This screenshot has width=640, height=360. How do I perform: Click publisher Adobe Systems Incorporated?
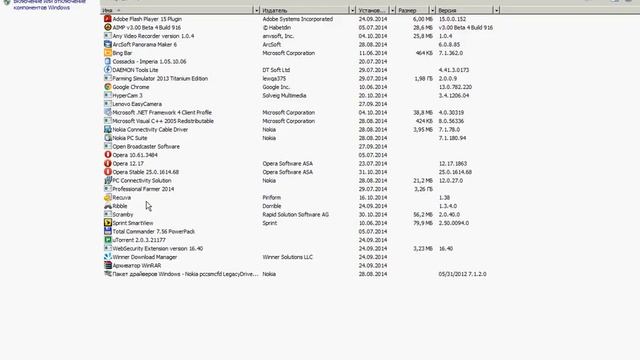tap(298, 19)
